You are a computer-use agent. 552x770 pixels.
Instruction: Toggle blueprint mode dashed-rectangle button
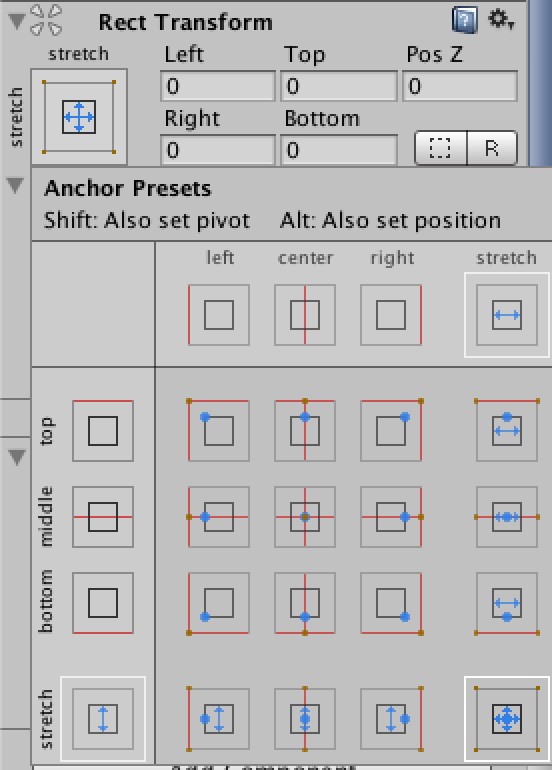[x=441, y=147]
